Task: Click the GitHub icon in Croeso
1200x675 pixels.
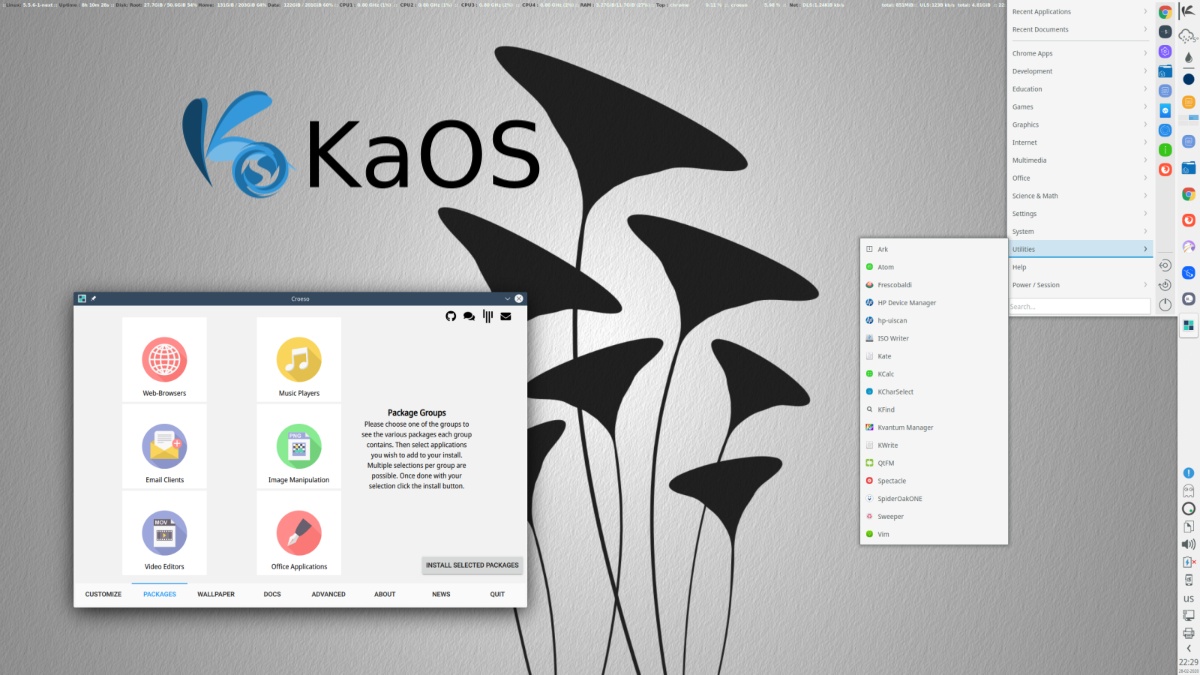Action: coord(451,316)
